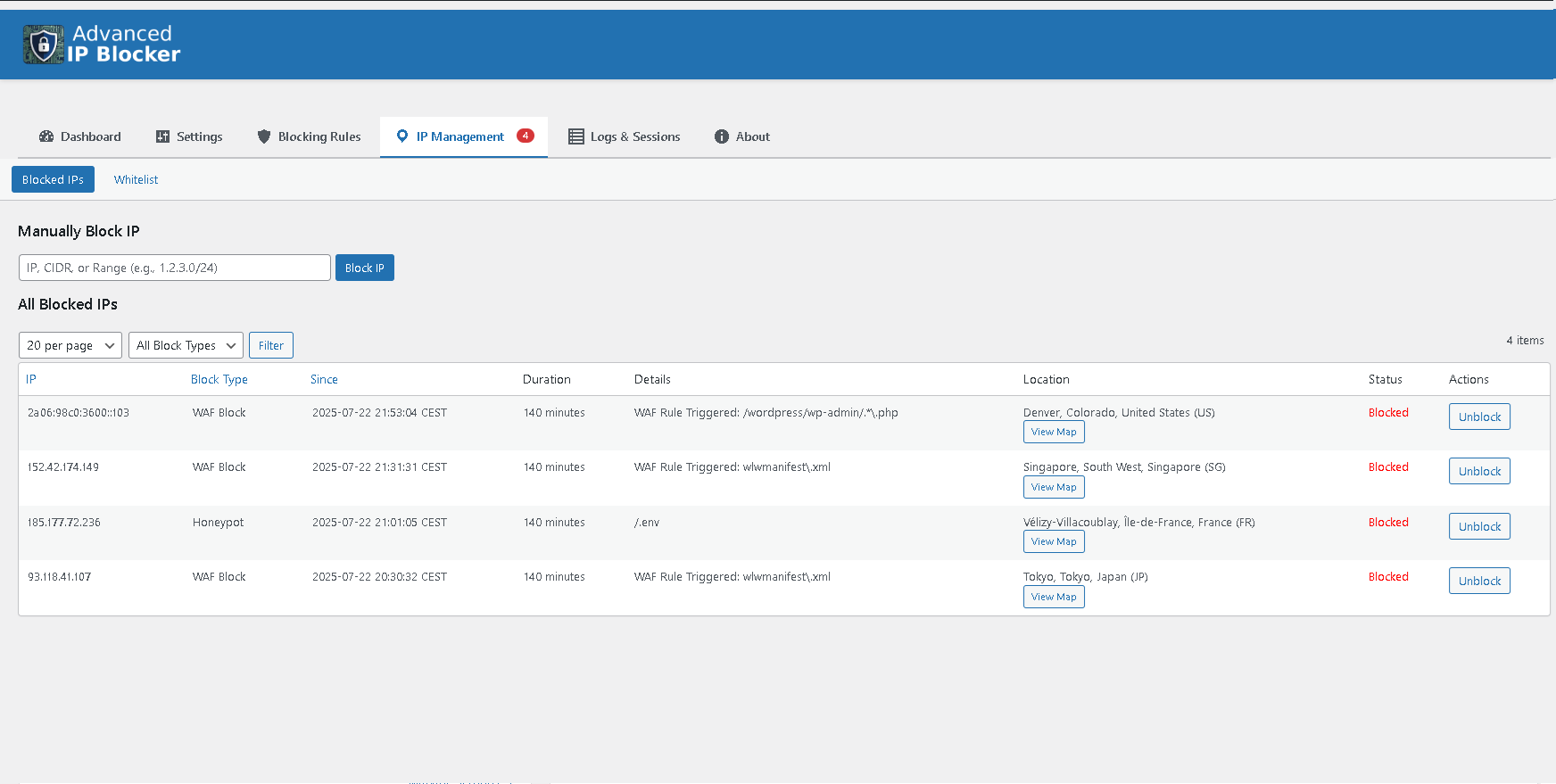
Task: Click the Dashboard gauge icon
Action: point(46,136)
